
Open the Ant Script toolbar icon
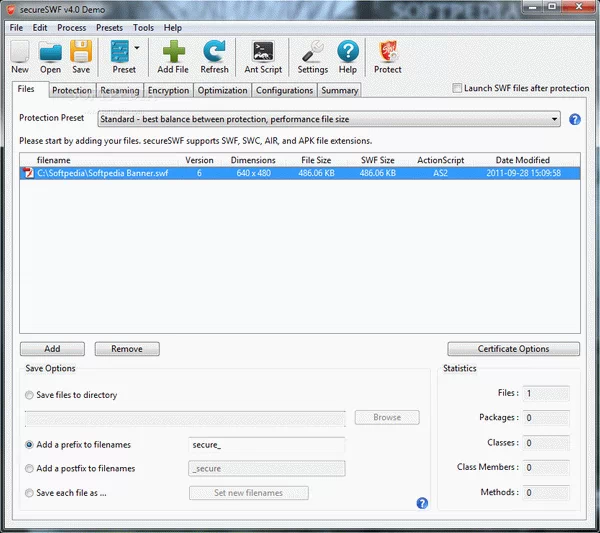click(x=263, y=52)
